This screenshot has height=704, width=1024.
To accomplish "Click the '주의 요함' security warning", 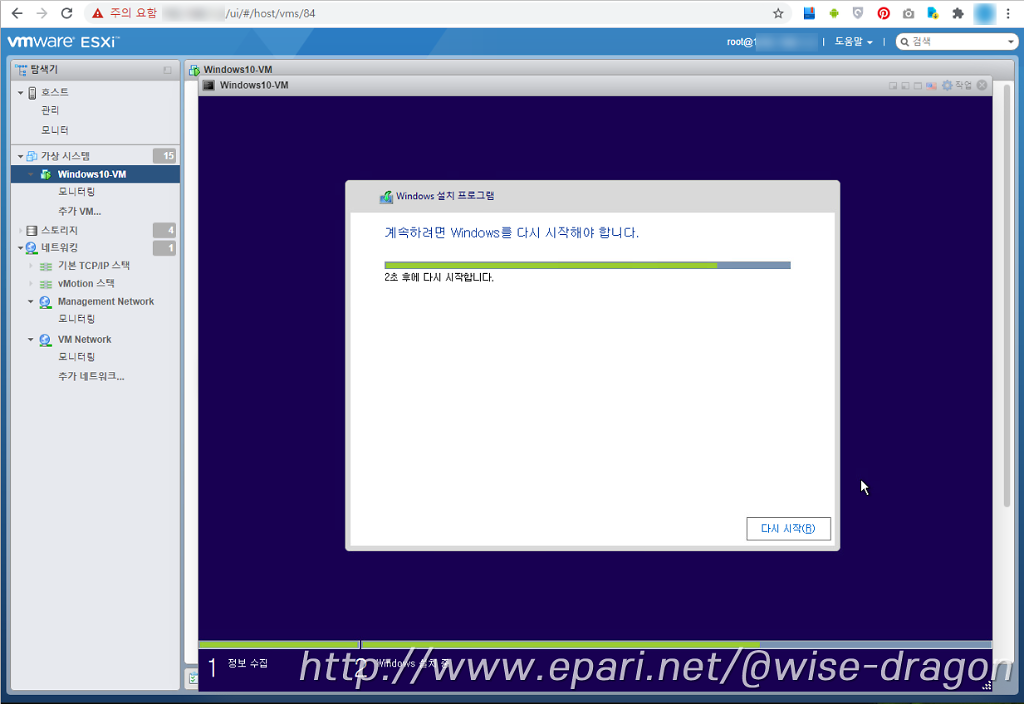I will pyautogui.click(x=125, y=13).
